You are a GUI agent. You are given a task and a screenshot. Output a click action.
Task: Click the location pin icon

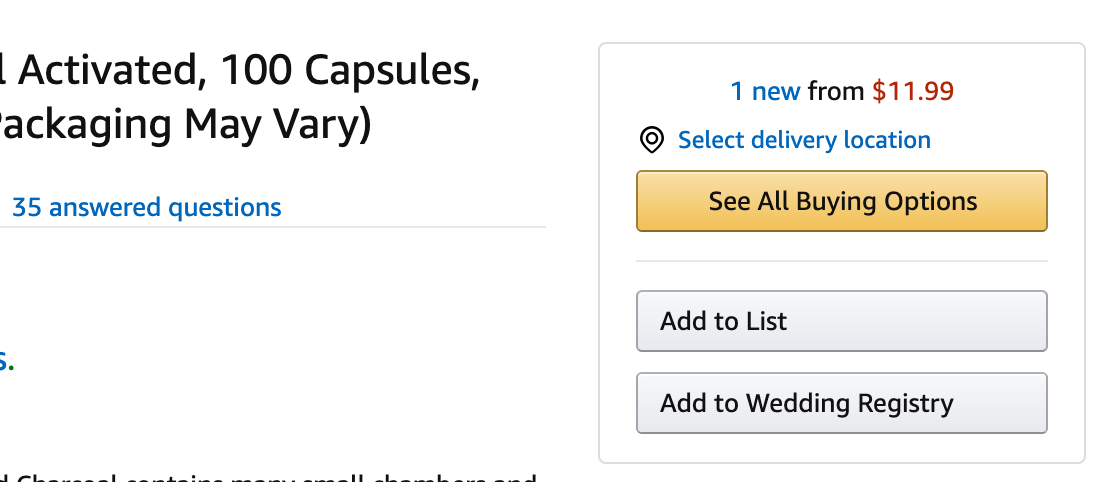[x=651, y=140]
